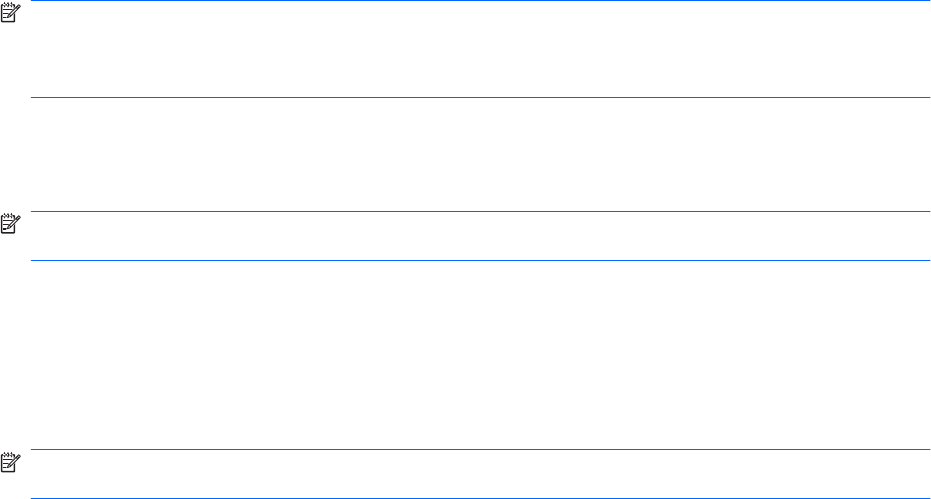Click right end of first note's bottom line

point(928,97)
